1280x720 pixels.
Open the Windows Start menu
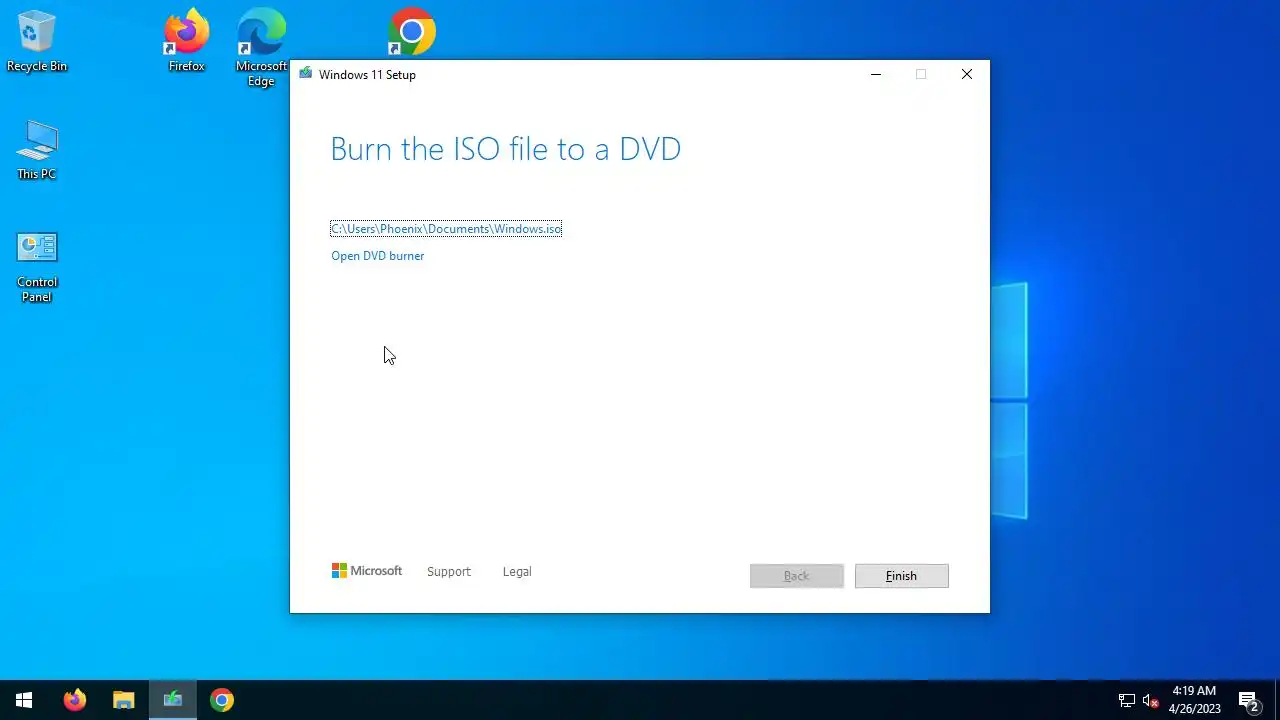[x=24, y=700]
